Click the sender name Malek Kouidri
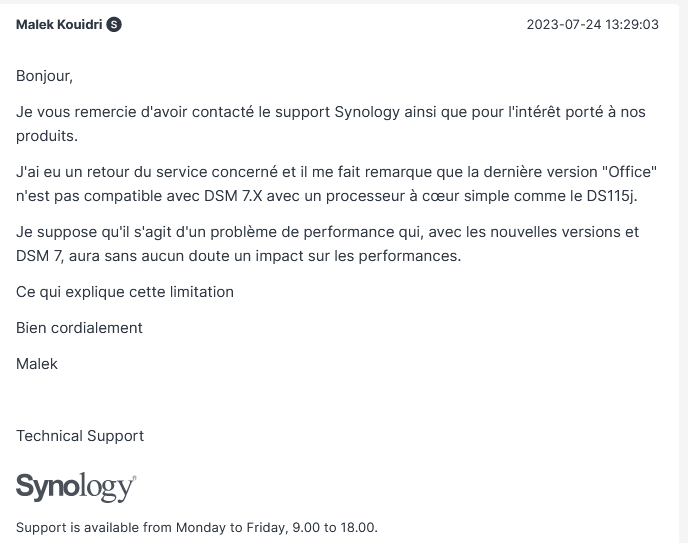This screenshot has width=688, height=543. (59, 24)
